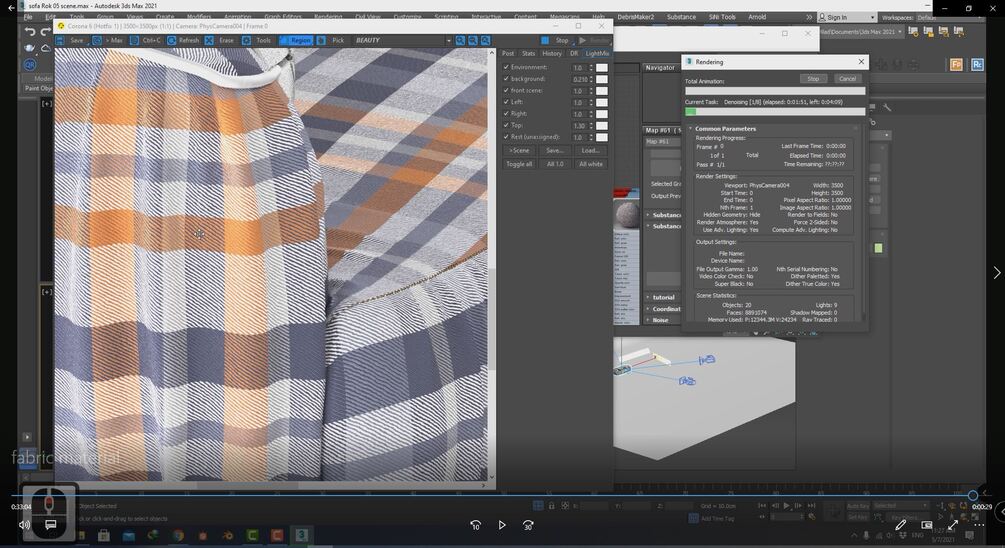The height and width of the screenshot is (548, 1005).
Task: Click the Refresh icon in Corona toolbar
Action: (172, 40)
